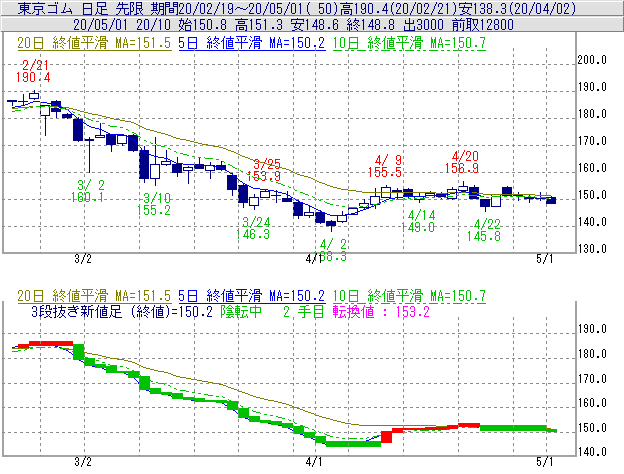Click 5日 MA=150.2 legend in upper chart
Viewport: 624px width, 474px height.
[x=252, y=43]
